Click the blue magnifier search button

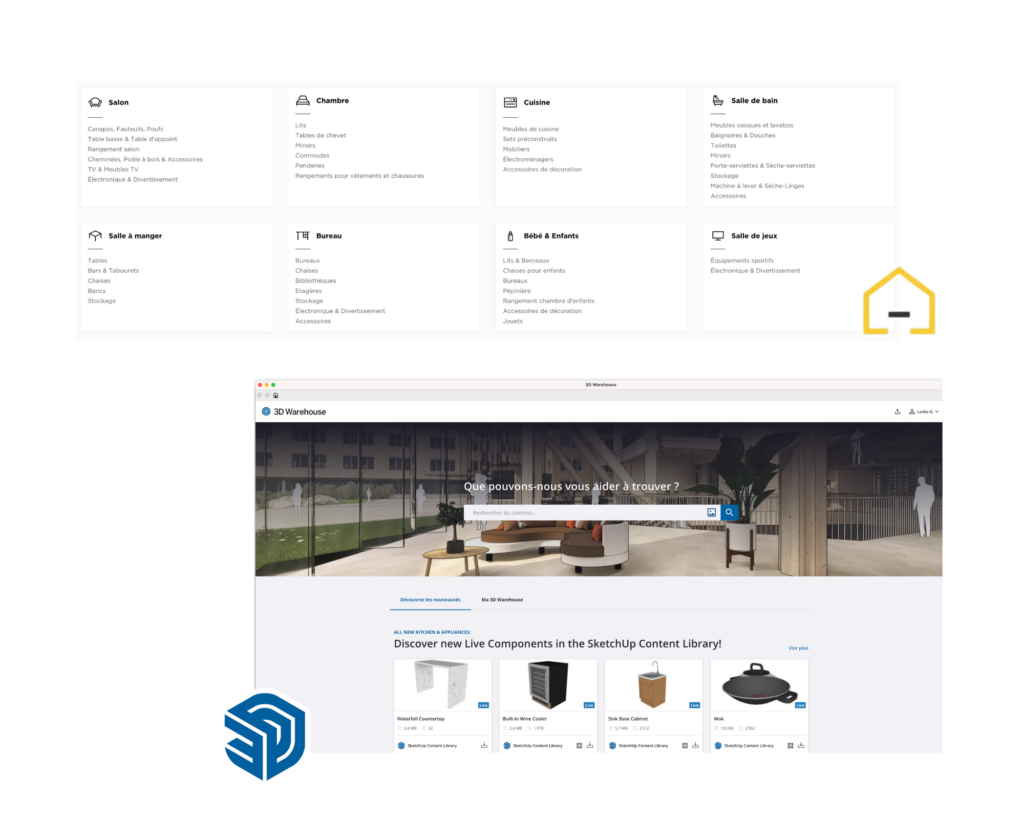[x=729, y=513]
